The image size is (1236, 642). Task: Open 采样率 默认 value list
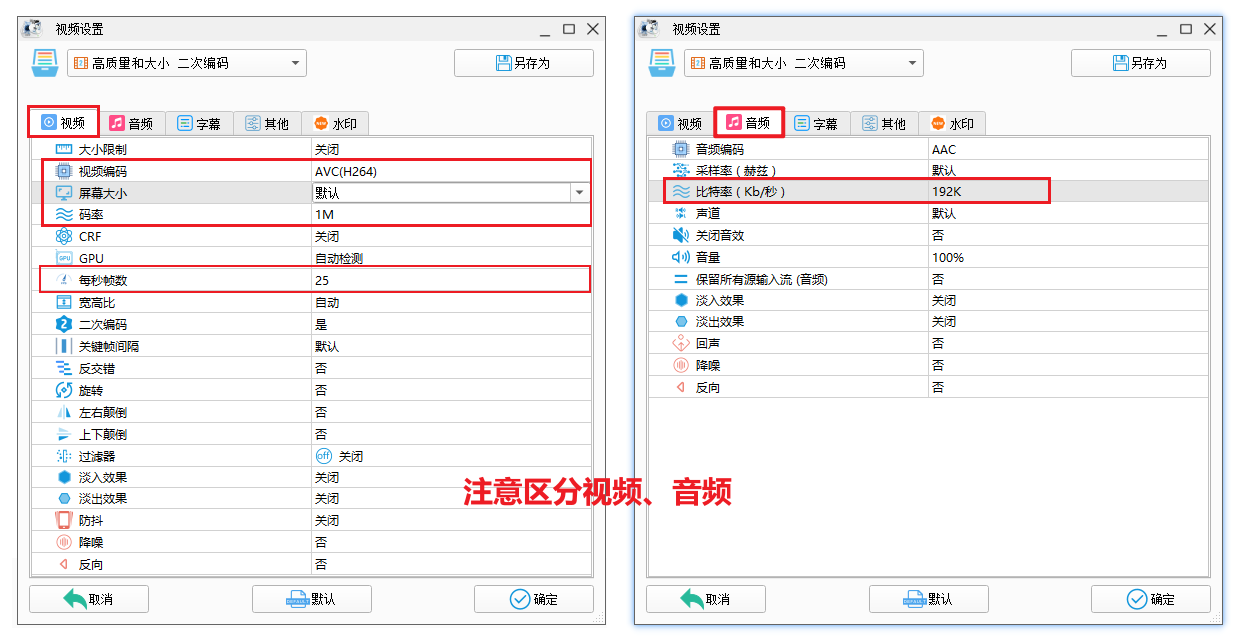pos(1068,170)
